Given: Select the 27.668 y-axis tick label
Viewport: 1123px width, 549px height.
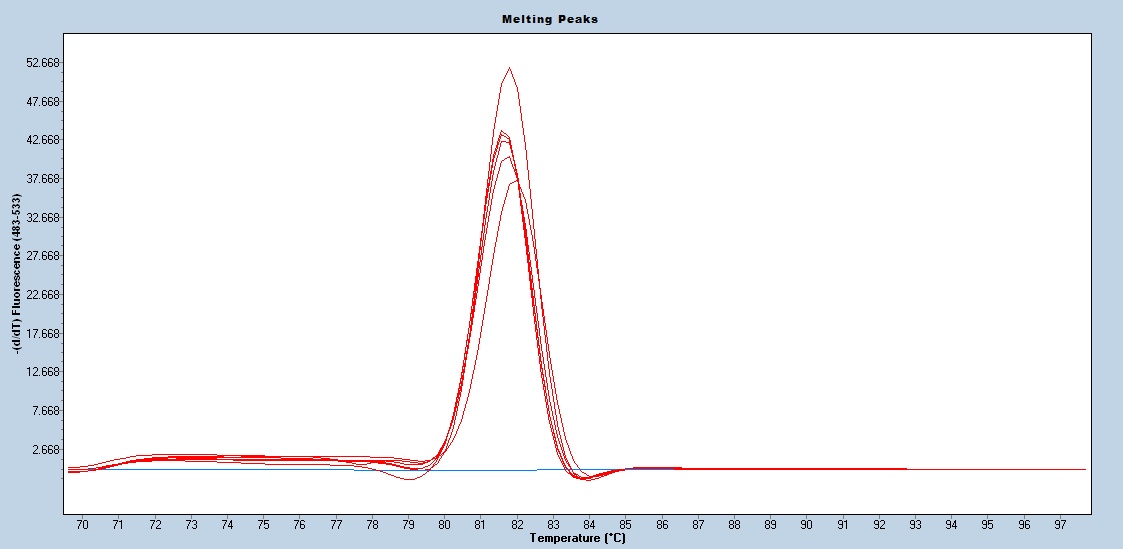Looking at the screenshot, I should click(x=45, y=256).
